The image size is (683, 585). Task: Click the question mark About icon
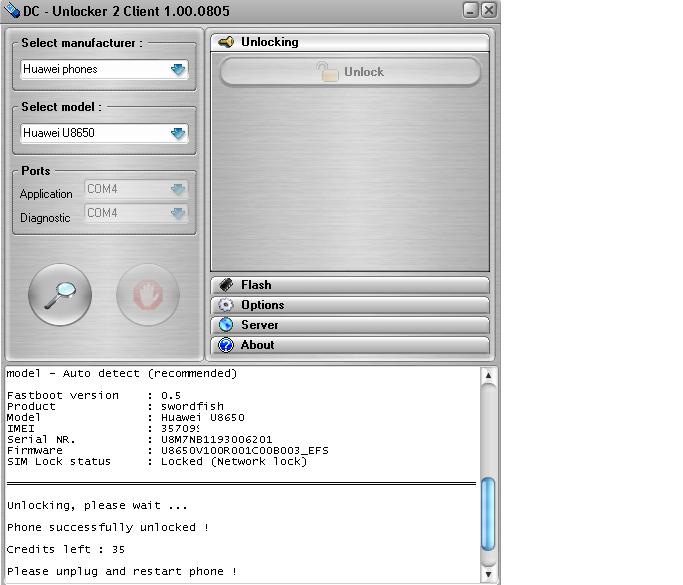(x=226, y=345)
